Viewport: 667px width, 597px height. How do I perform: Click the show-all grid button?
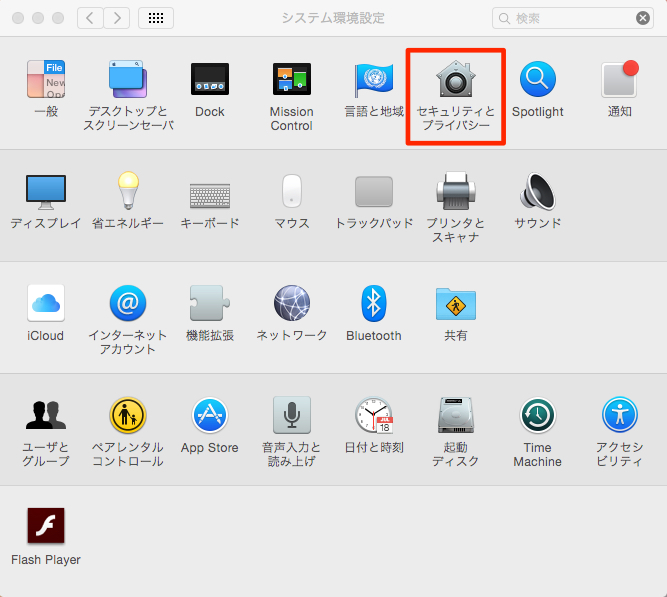point(156,18)
